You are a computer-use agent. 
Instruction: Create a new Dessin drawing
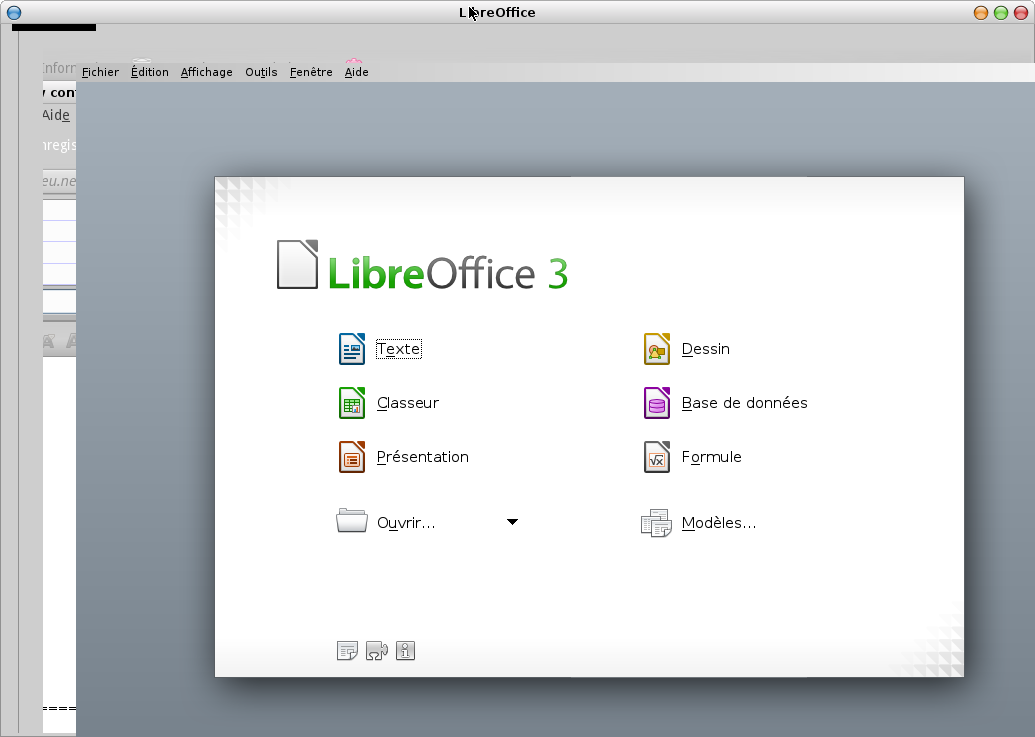(x=686, y=348)
